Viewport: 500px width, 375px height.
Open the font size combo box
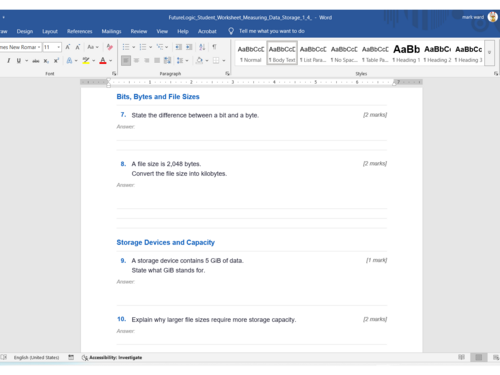click(52, 47)
